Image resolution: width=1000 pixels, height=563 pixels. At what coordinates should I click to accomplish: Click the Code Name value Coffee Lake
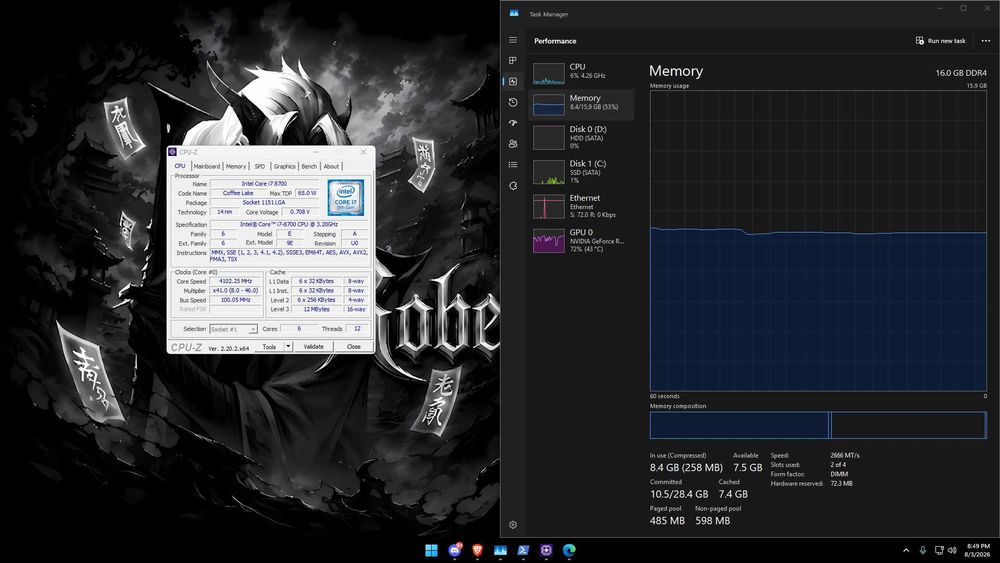click(x=238, y=193)
